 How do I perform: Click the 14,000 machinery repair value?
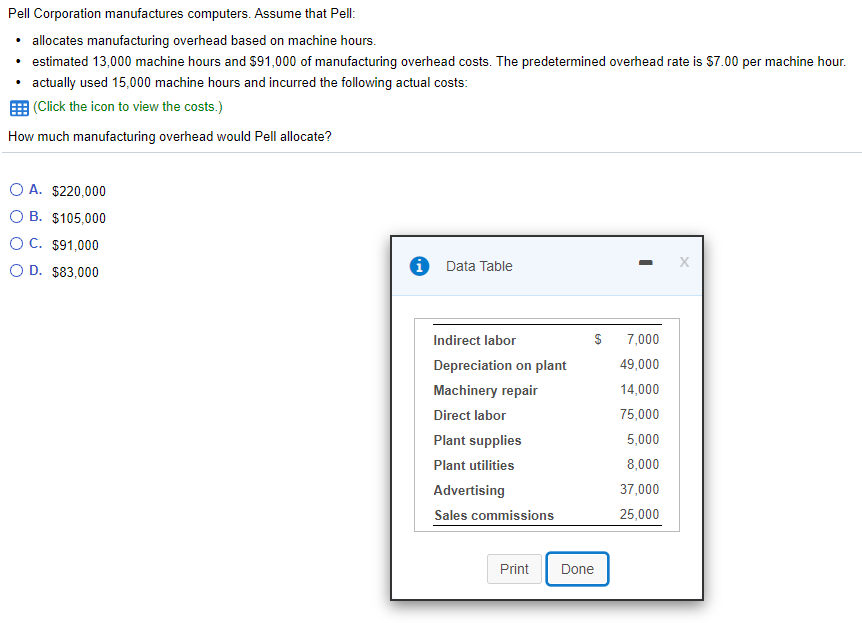point(639,389)
